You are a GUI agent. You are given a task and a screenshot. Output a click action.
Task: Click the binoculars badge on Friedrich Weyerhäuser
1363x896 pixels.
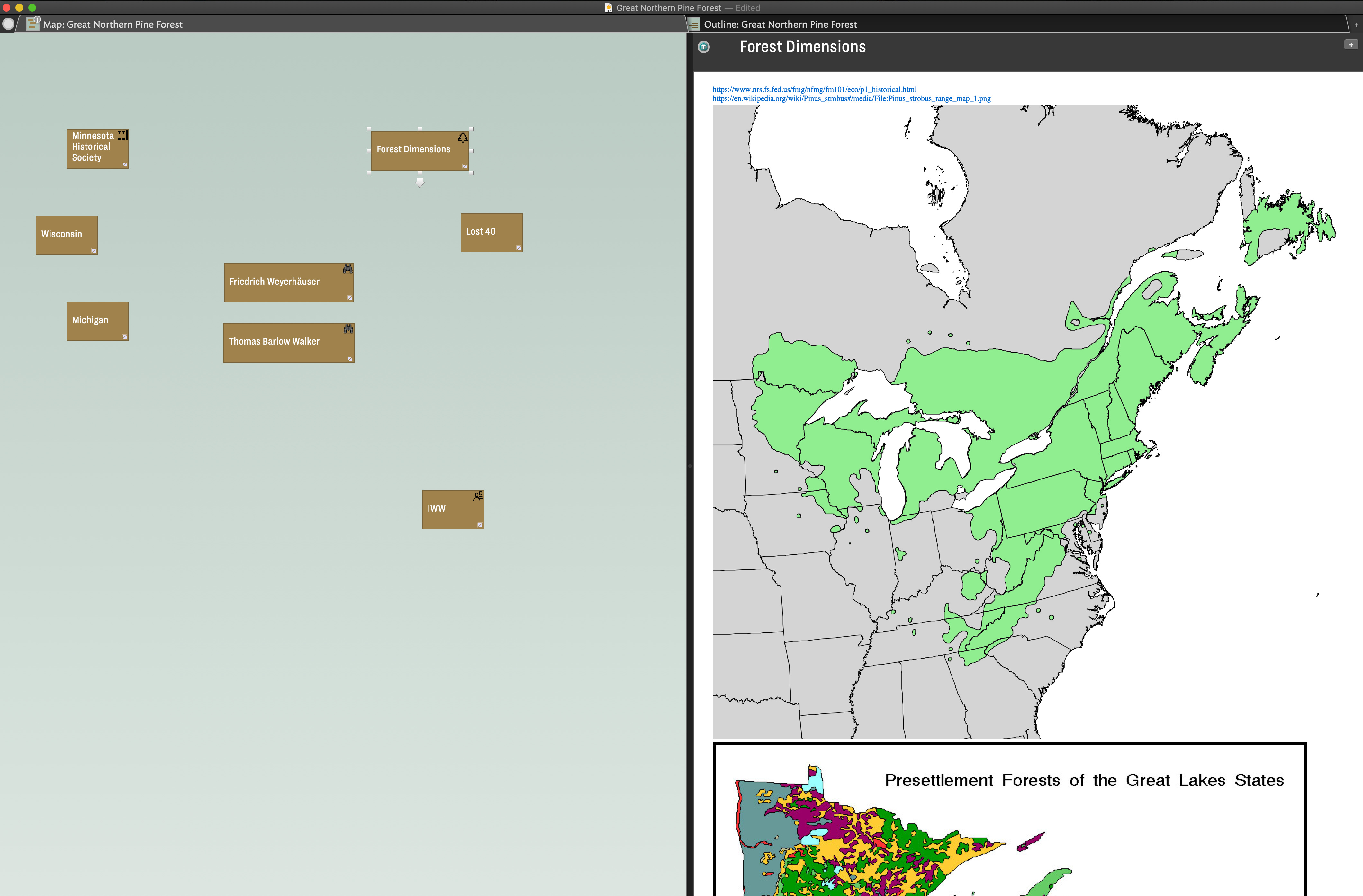[x=348, y=269]
